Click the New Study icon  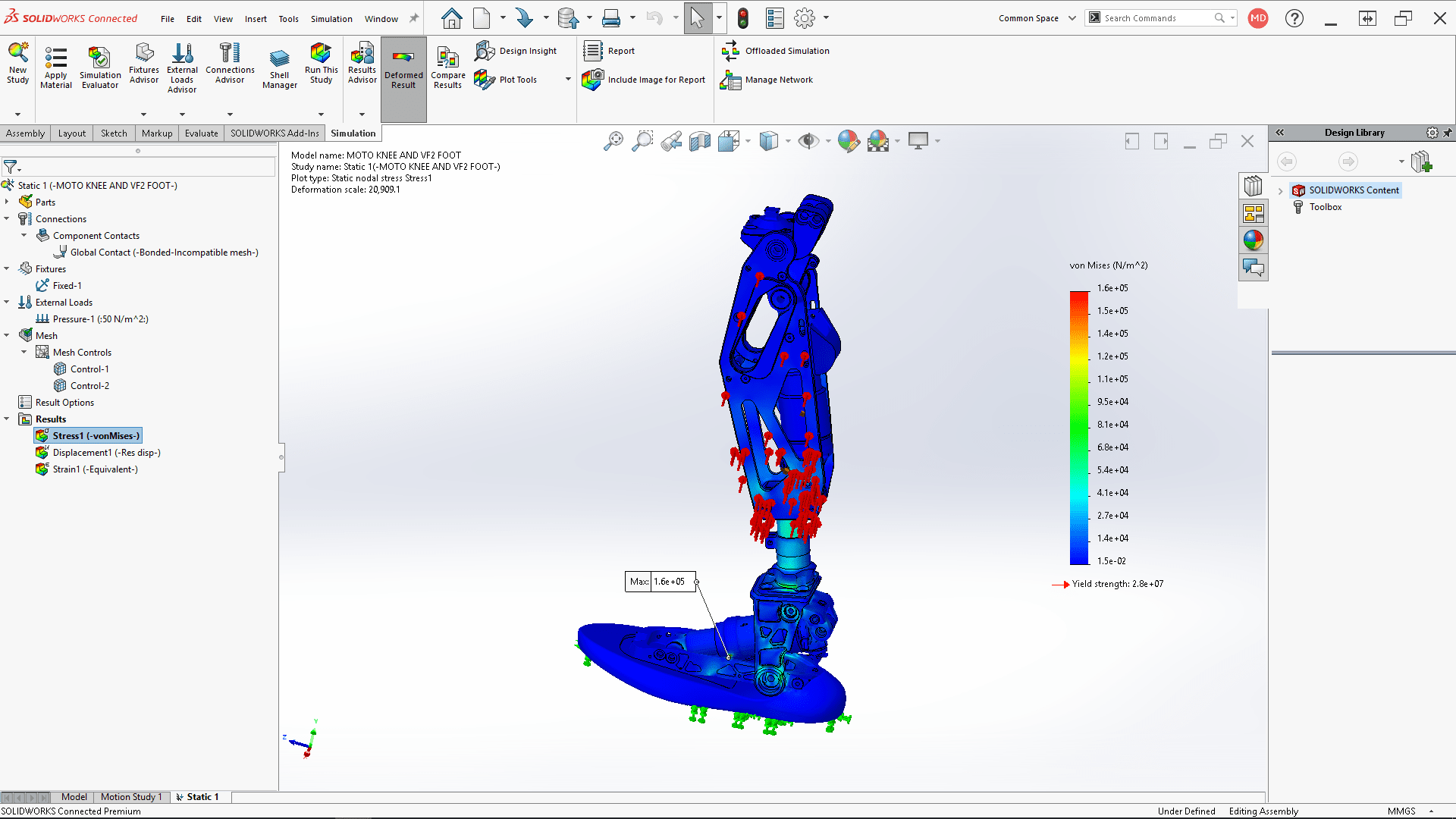18,64
